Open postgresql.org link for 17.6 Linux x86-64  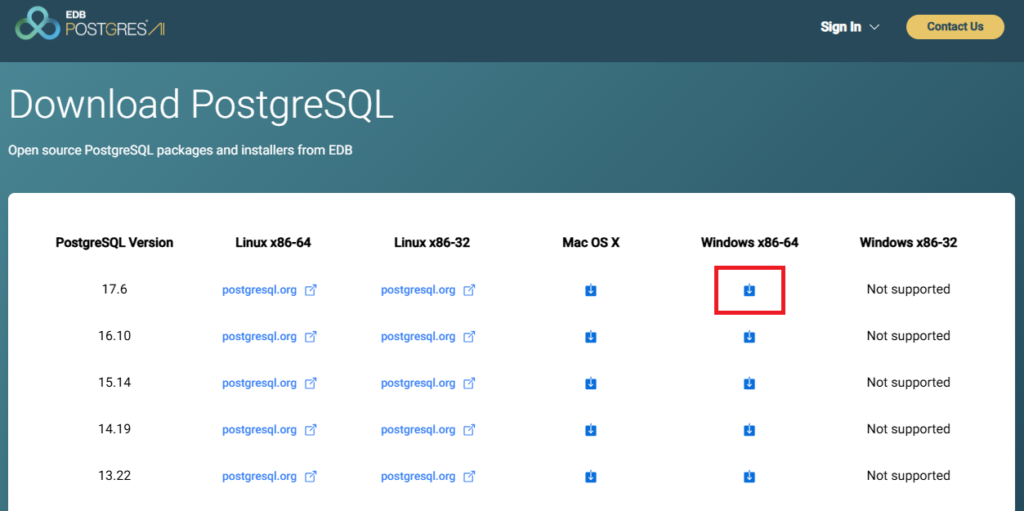pyautogui.click(x=259, y=289)
